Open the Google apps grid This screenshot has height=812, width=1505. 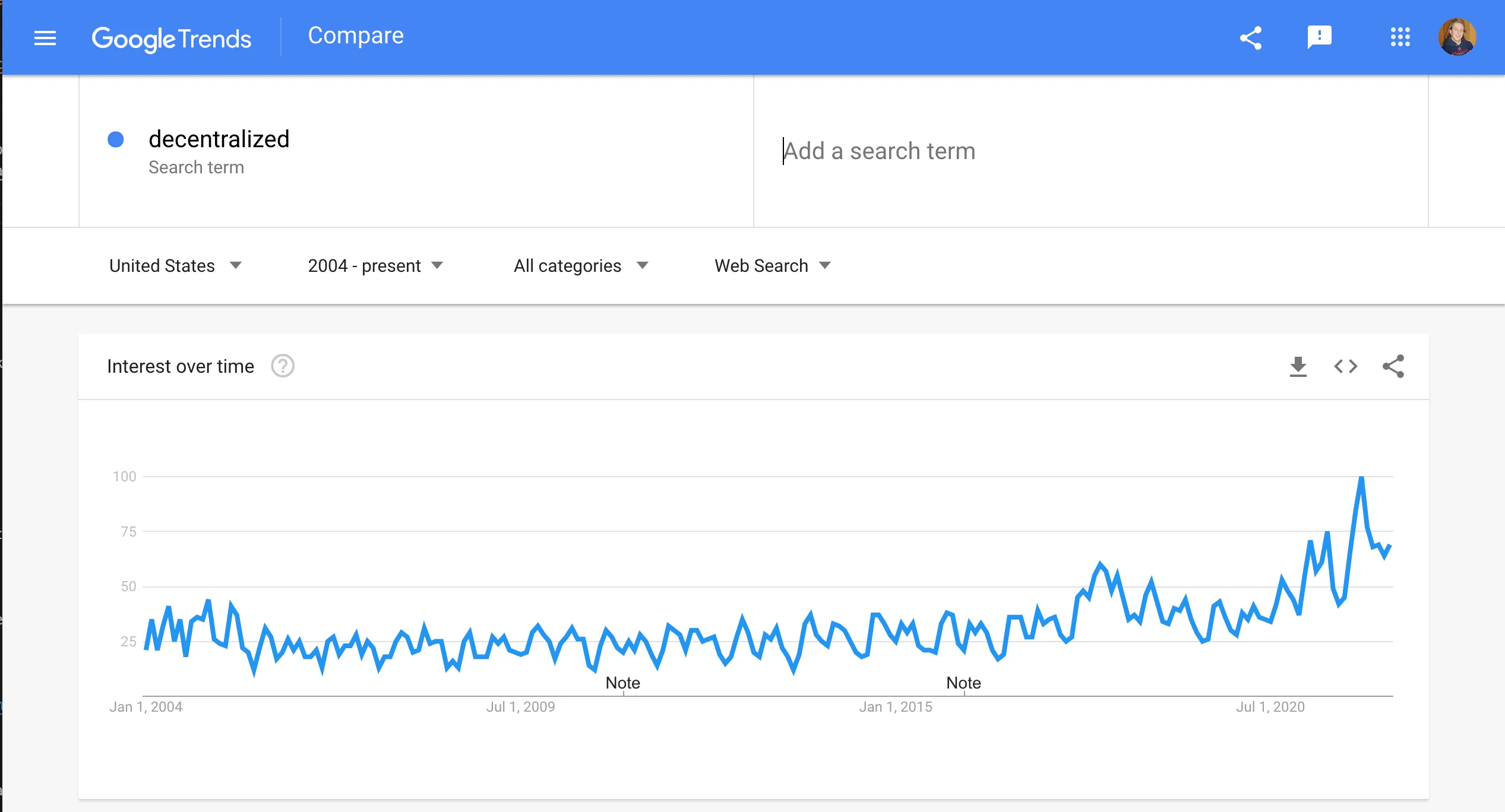(x=1401, y=37)
